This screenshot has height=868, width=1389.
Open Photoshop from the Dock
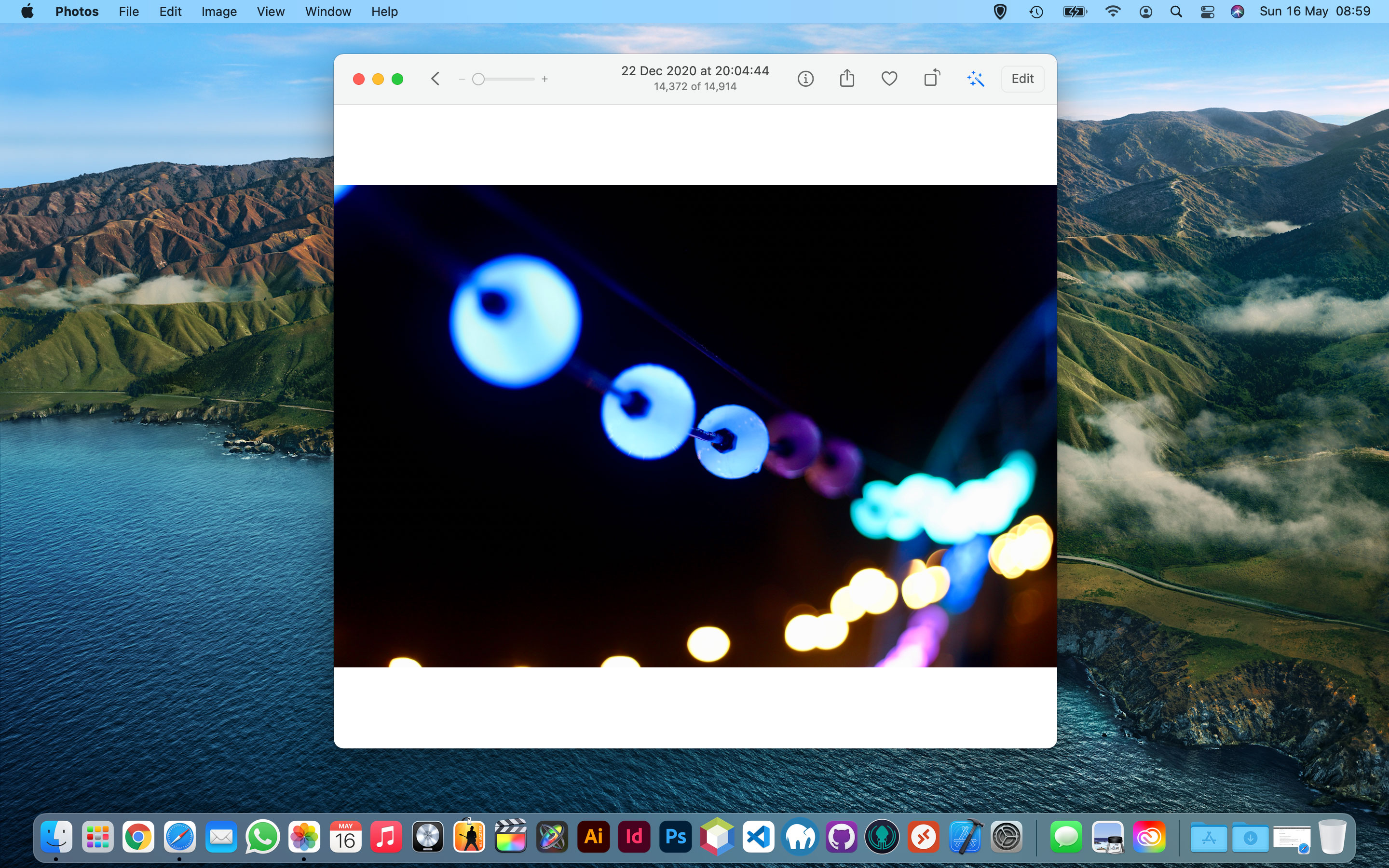click(676, 837)
